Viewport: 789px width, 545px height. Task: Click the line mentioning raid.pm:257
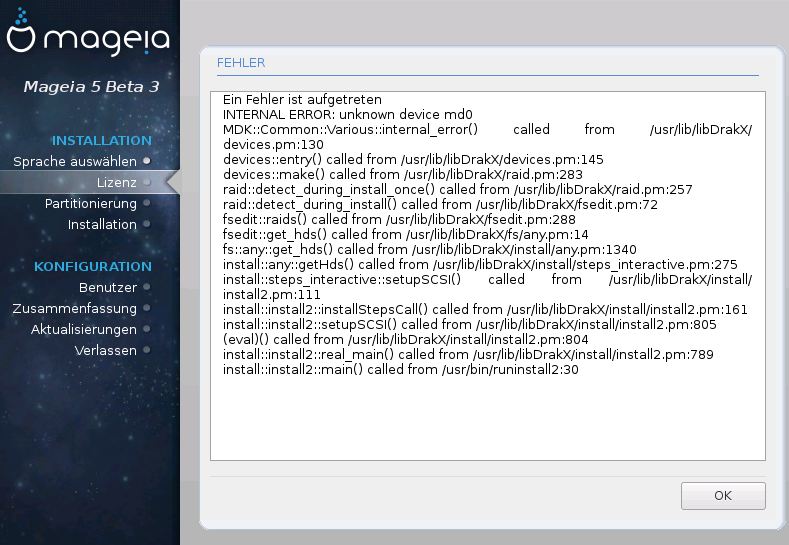(x=457, y=190)
